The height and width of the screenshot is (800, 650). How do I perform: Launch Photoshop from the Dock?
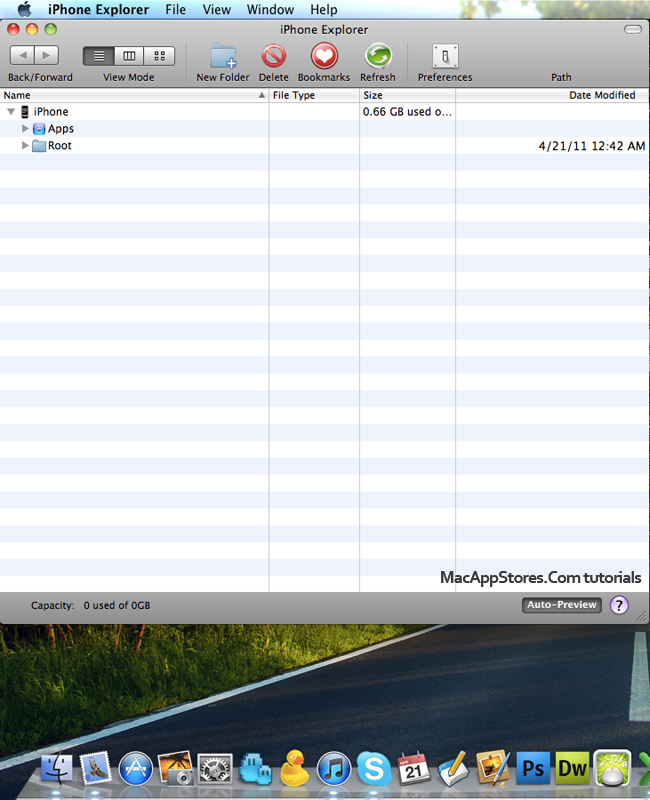pos(533,768)
